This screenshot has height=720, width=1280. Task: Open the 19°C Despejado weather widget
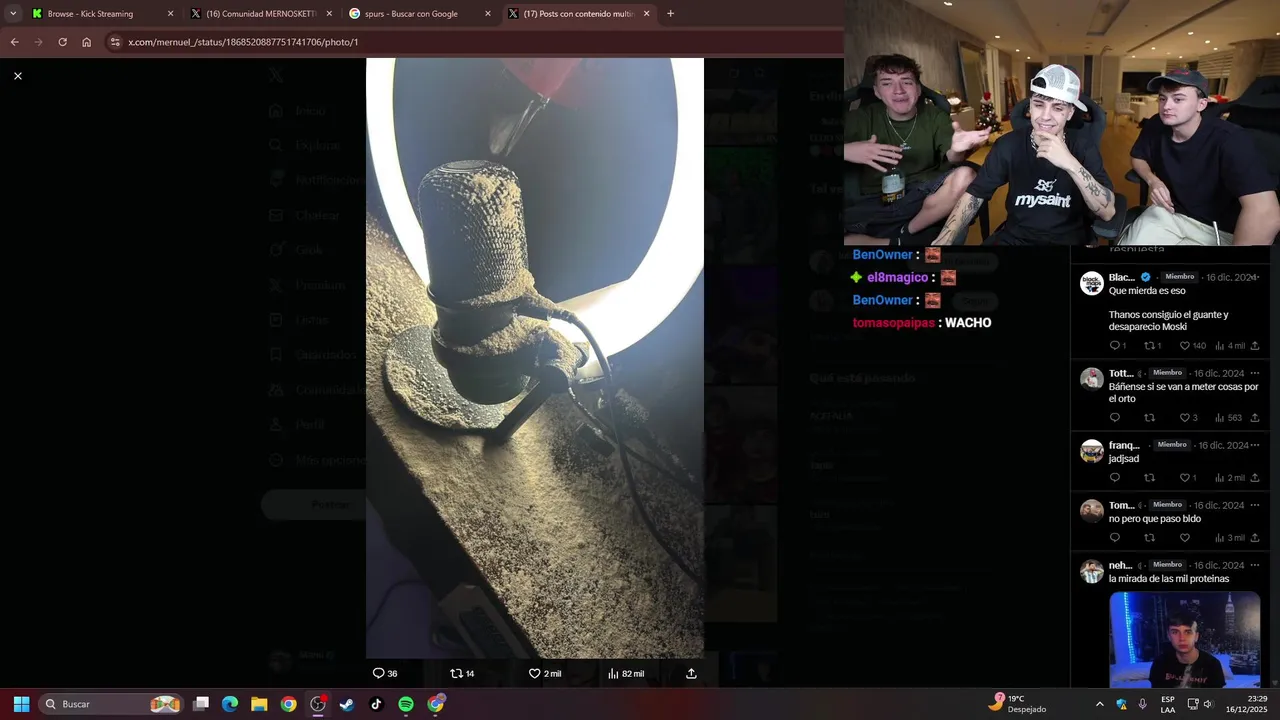[x=1018, y=704]
